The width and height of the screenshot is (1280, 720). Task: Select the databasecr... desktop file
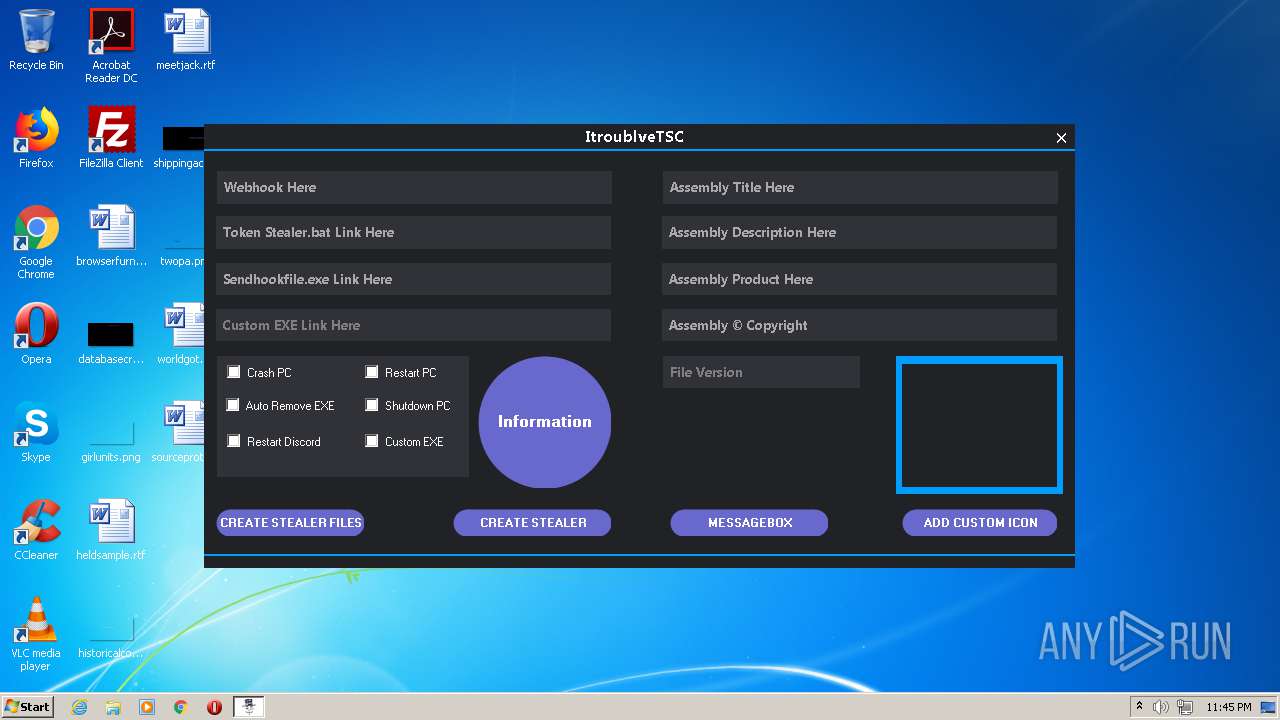point(111,342)
